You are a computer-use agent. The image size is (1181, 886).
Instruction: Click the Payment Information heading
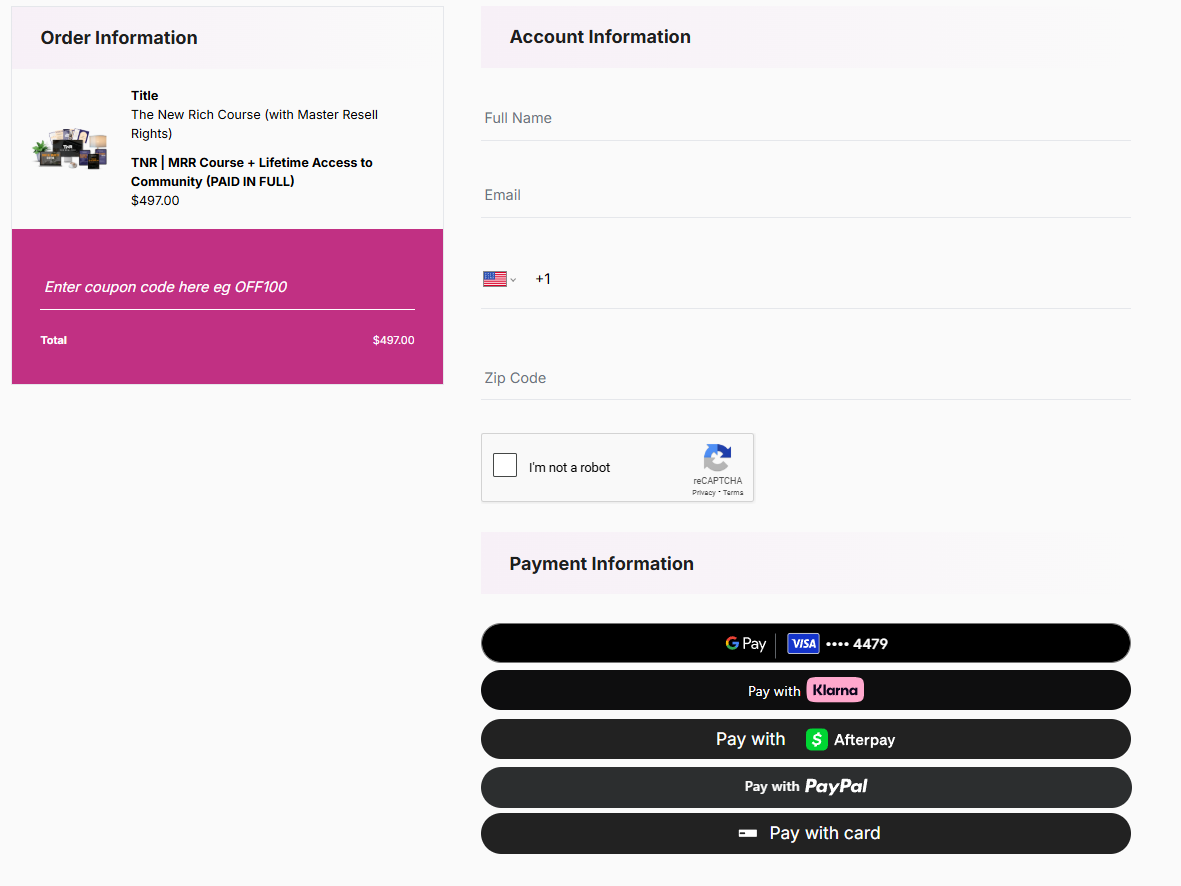click(x=601, y=564)
